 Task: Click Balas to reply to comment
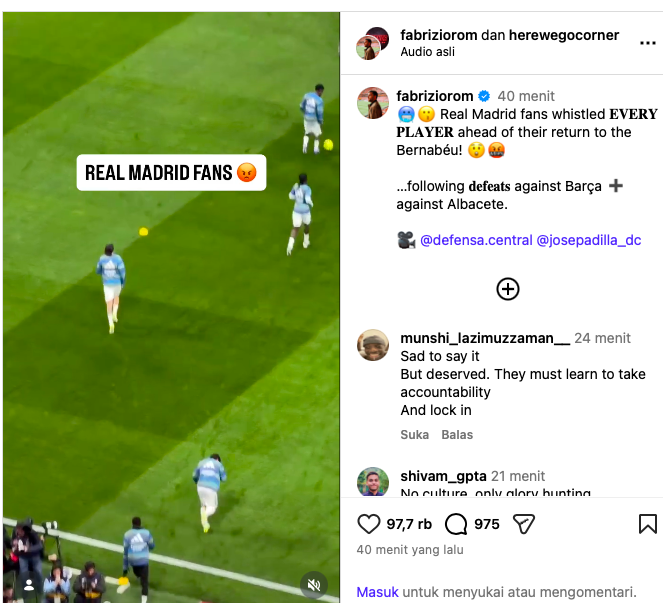(457, 435)
